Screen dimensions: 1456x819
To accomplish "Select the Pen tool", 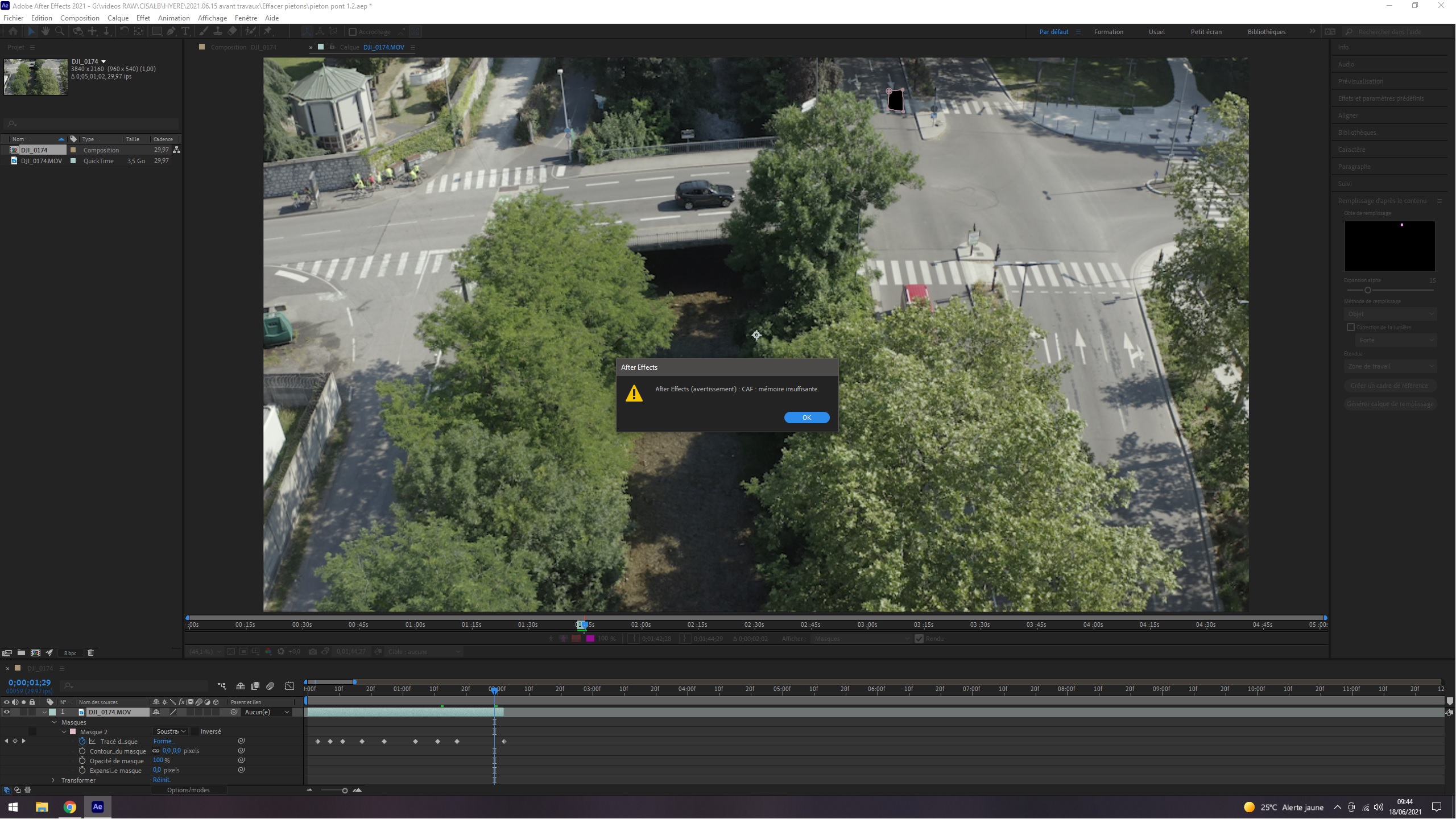I will 171,32.
